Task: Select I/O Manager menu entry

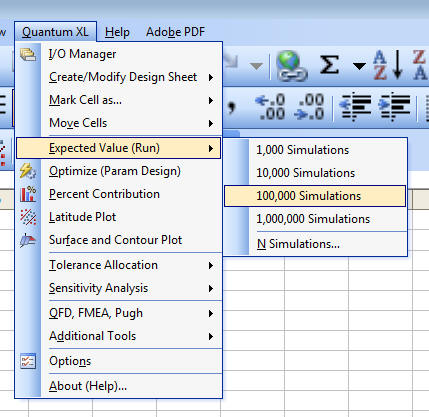Action: (x=119, y=54)
